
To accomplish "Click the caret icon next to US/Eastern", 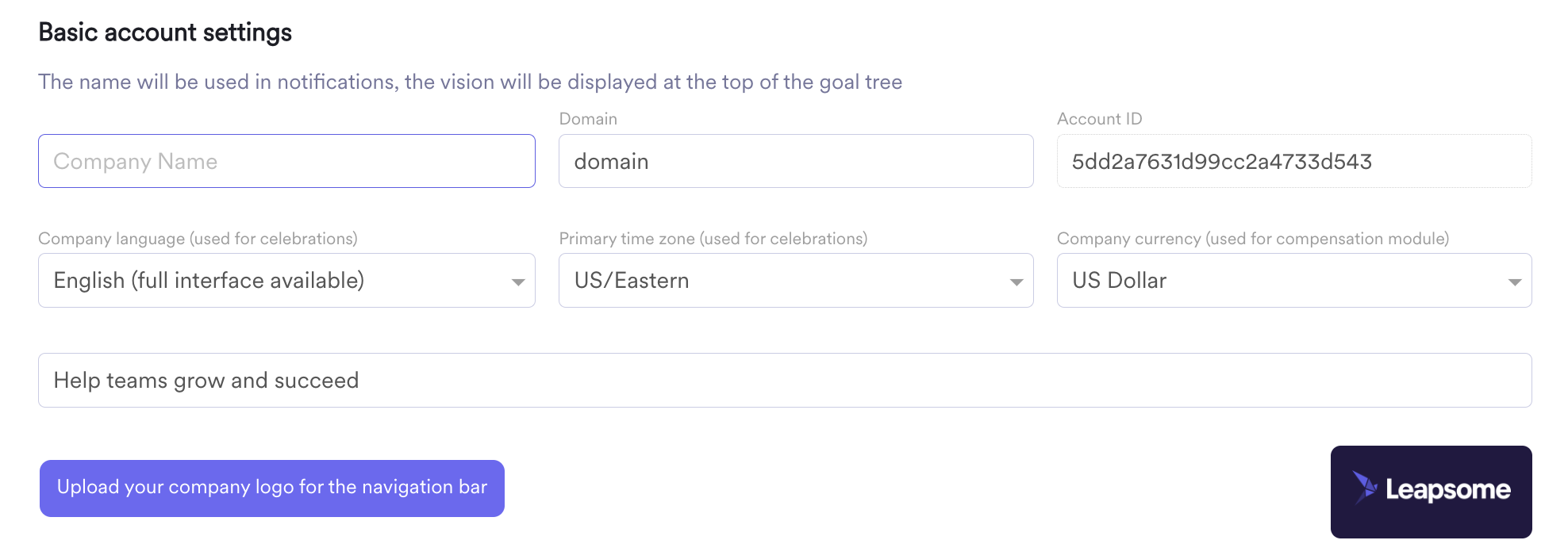I will 1017,282.
